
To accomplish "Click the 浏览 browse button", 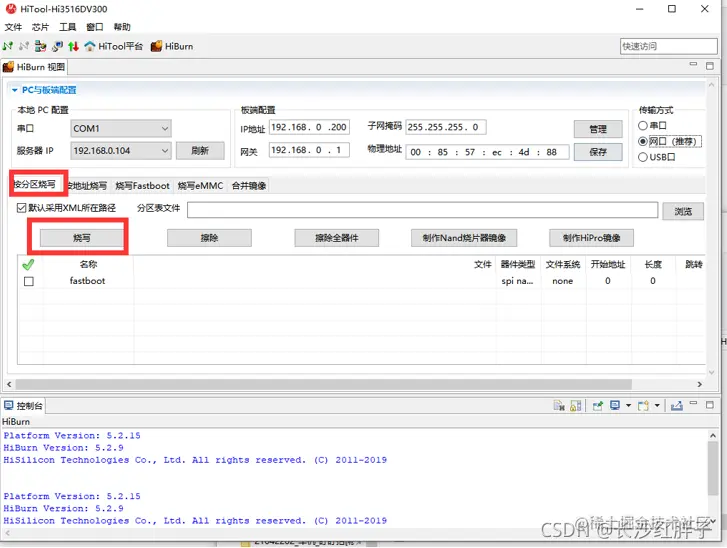I will click(x=683, y=211).
